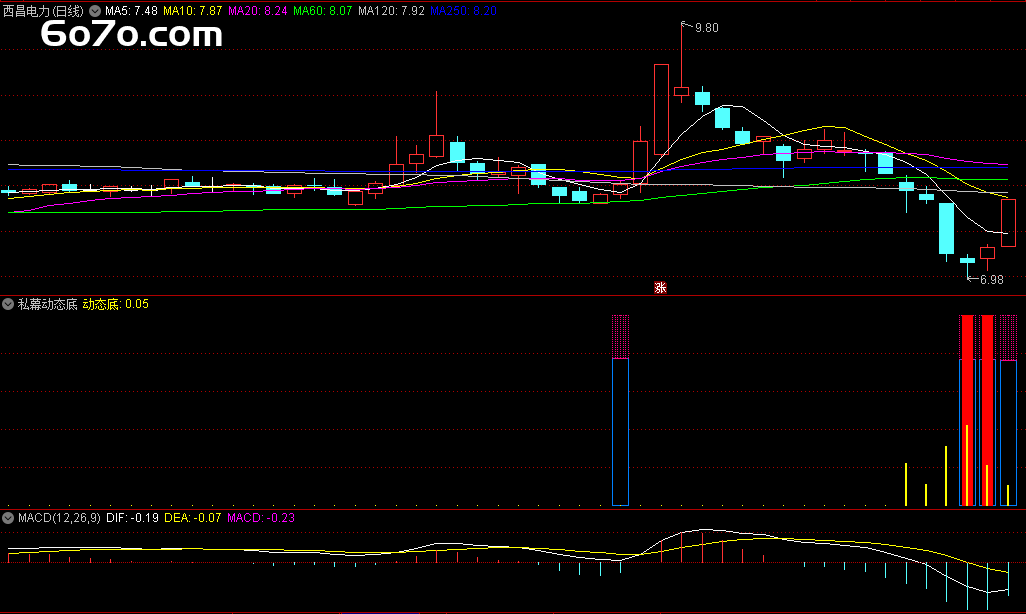The width and height of the screenshot is (1026, 614).
Task: Click the MACD(12,26,9) indicator name
Action: pyautogui.click(x=59, y=518)
